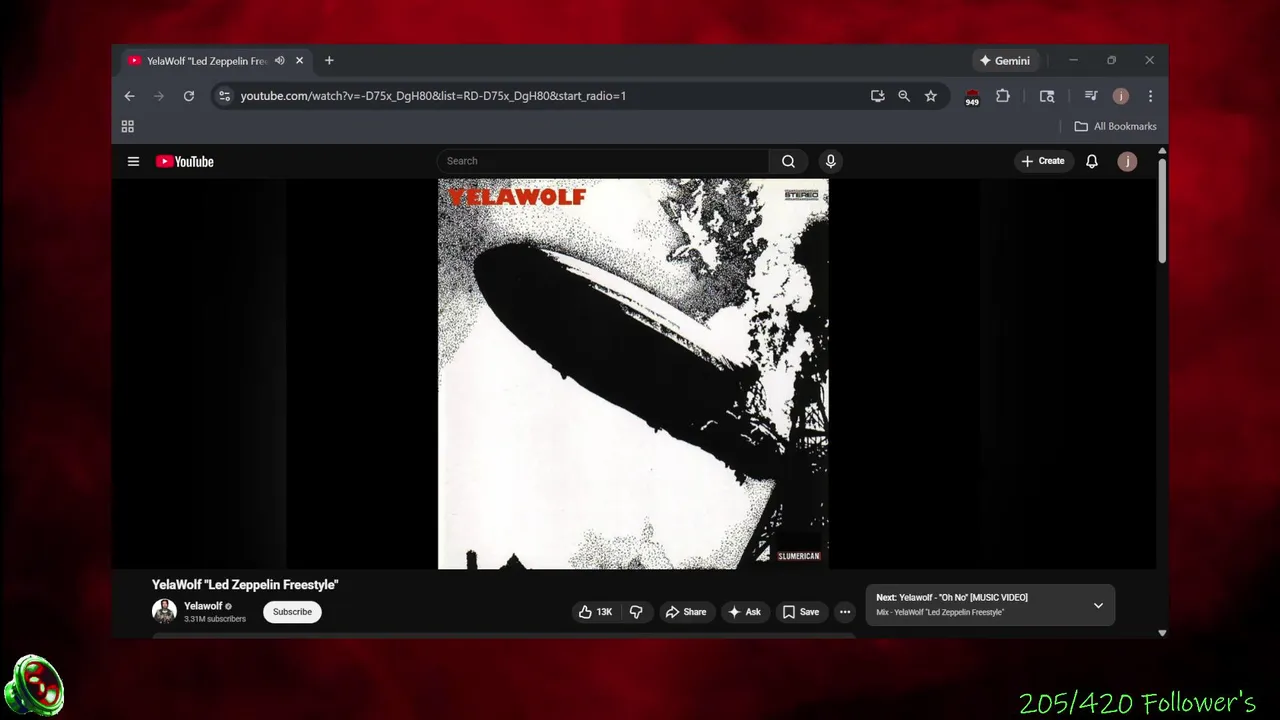Click the YouTube search magnifier button

coord(788,161)
